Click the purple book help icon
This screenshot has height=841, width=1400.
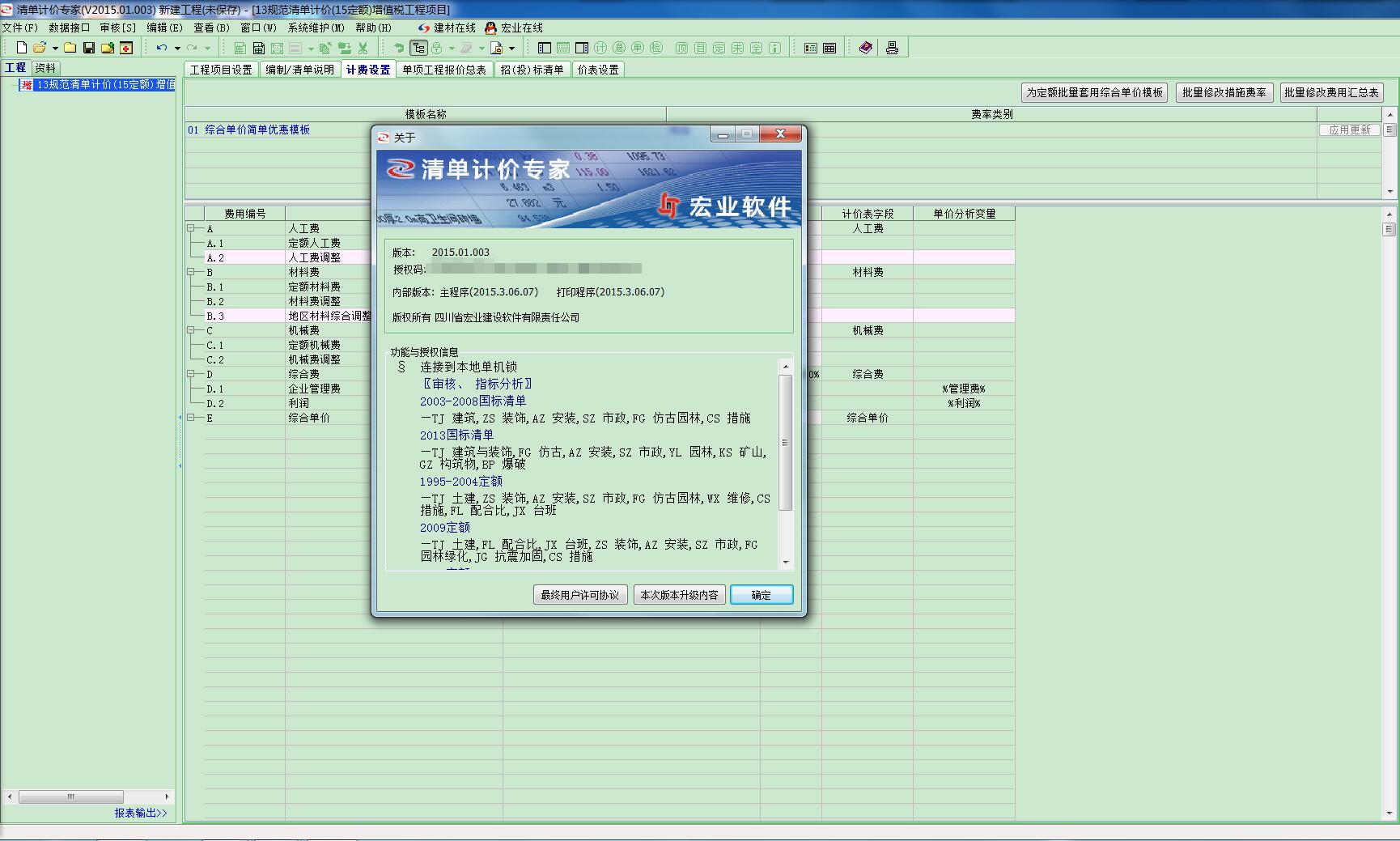click(x=866, y=48)
